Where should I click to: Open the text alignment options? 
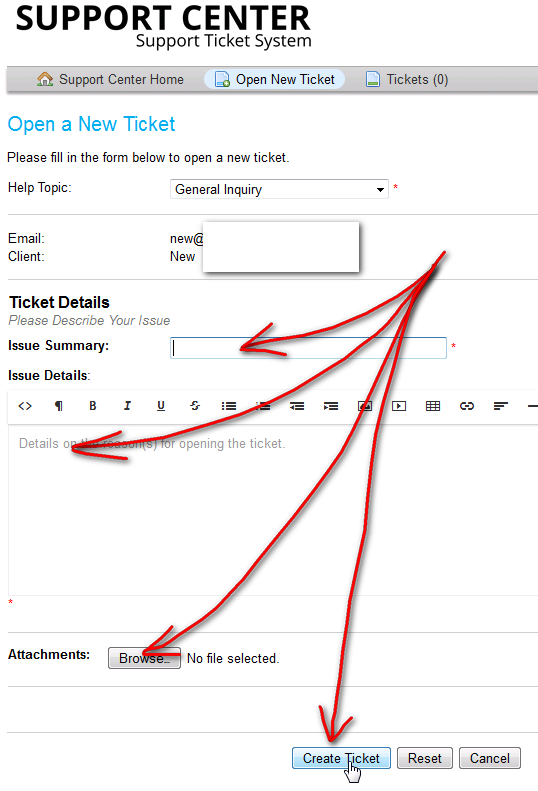pos(501,406)
